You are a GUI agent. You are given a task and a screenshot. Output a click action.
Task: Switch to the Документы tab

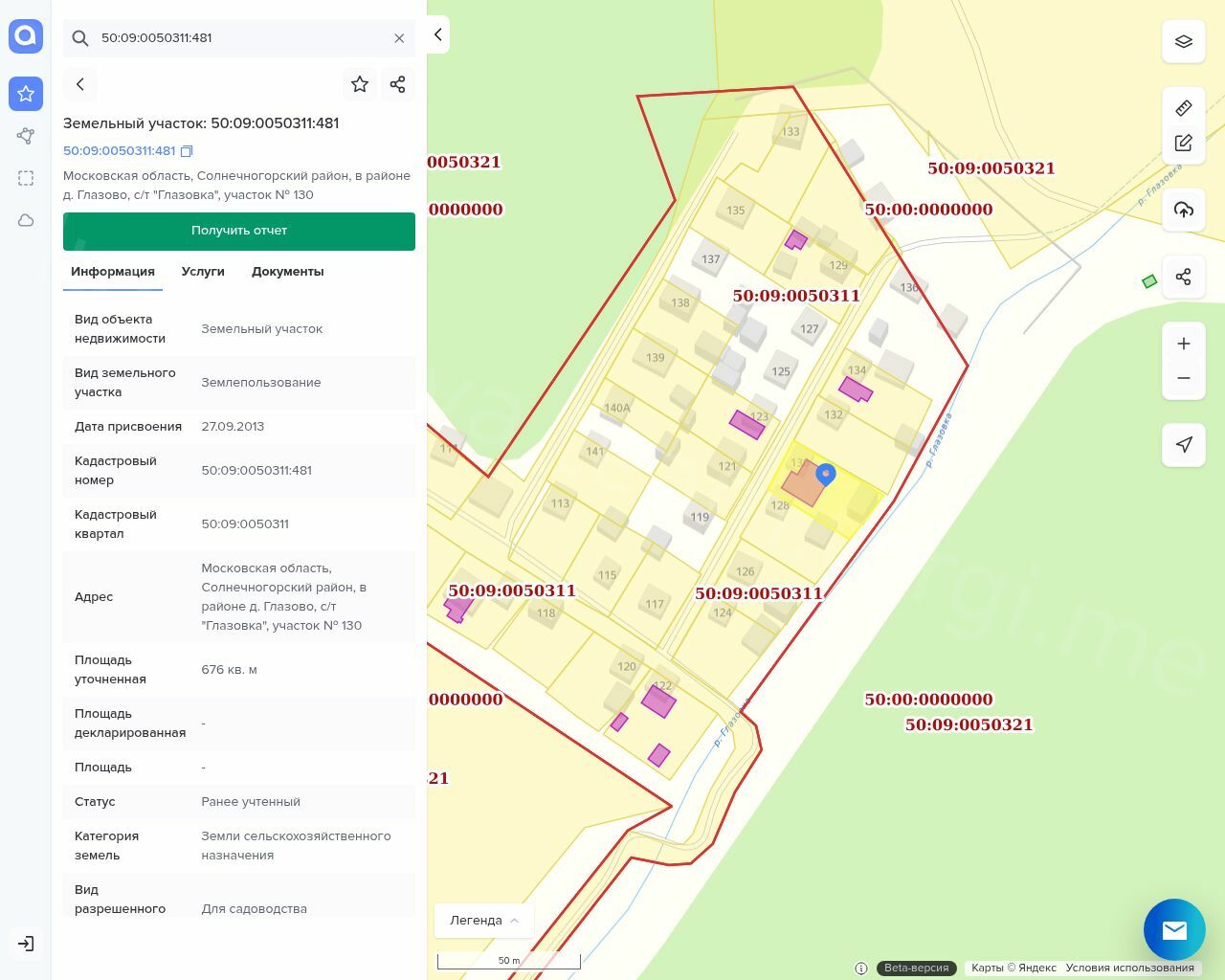[287, 272]
